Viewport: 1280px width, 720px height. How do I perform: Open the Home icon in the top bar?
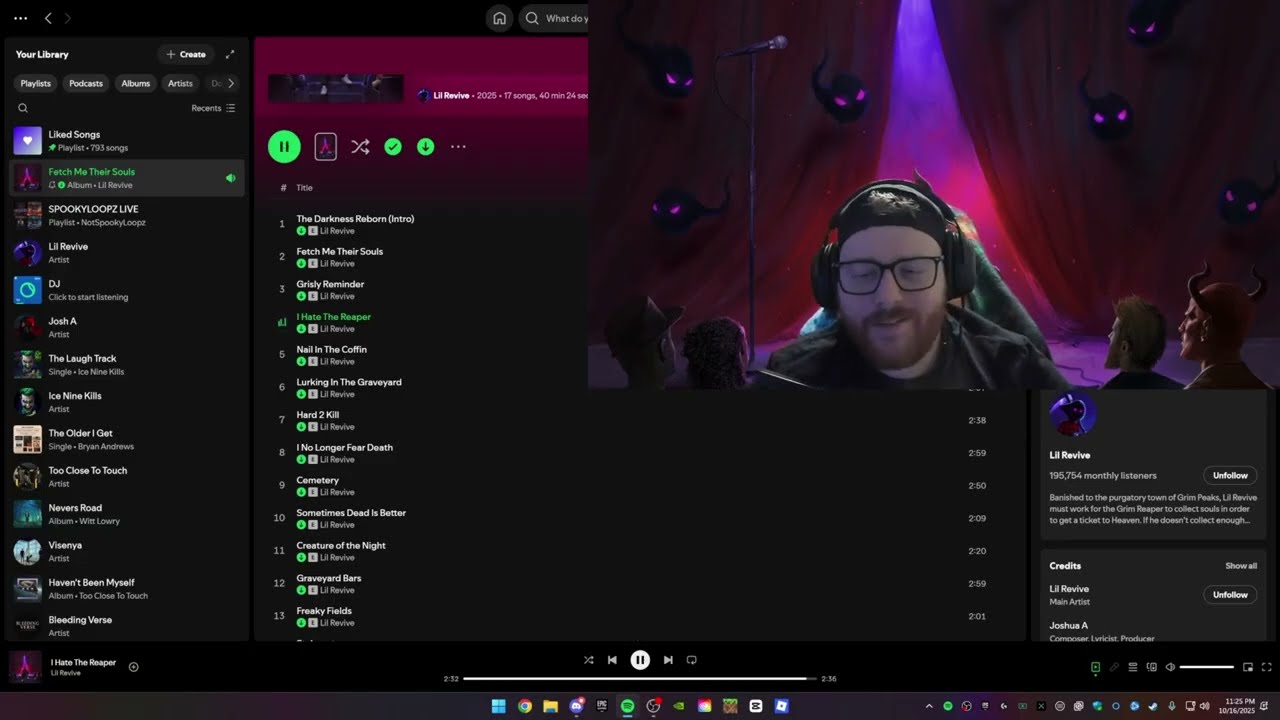(x=499, y=18)
